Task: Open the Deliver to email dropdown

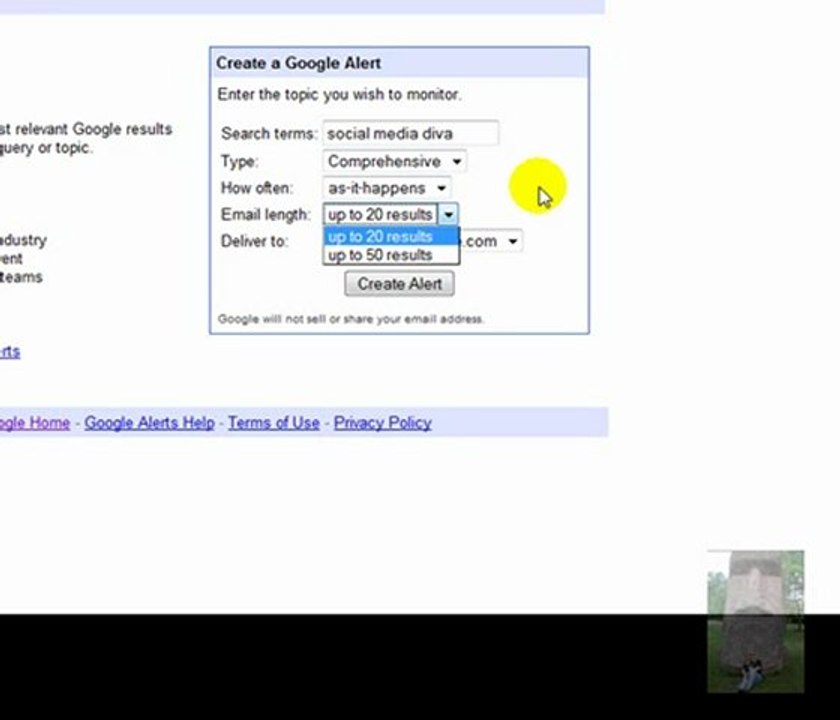Action: [x=491, y=241]
